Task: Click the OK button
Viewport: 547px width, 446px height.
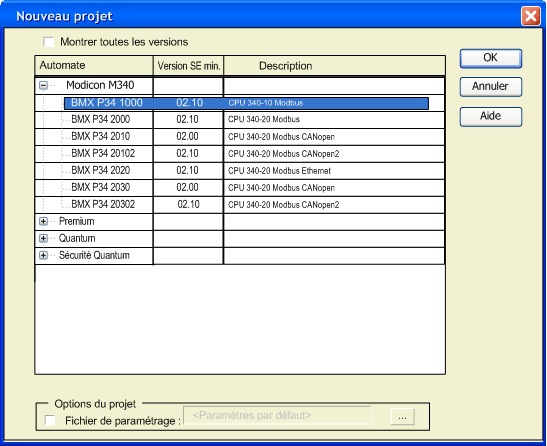Action: (490, 58)
